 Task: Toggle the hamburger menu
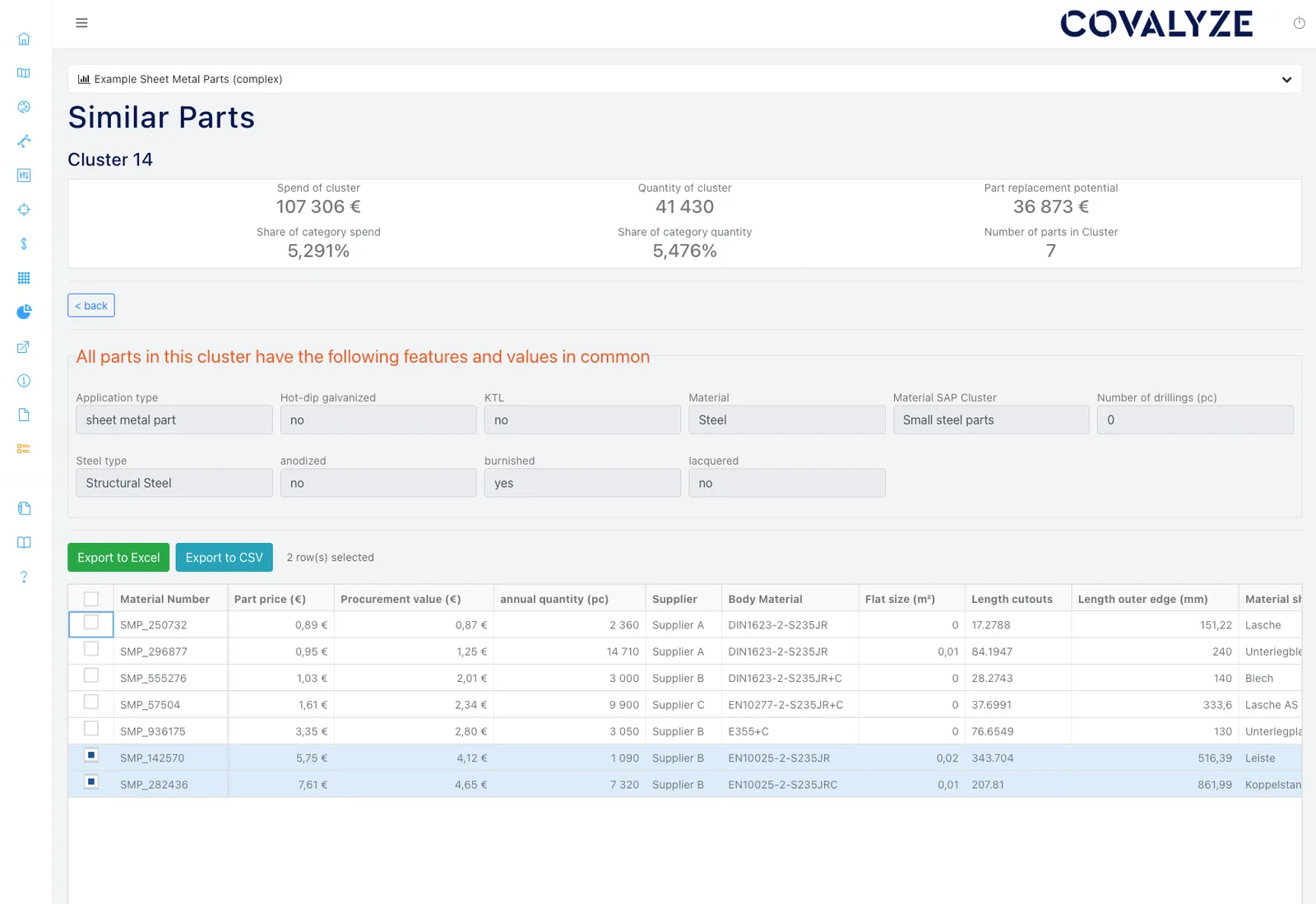tap(81, 23)
